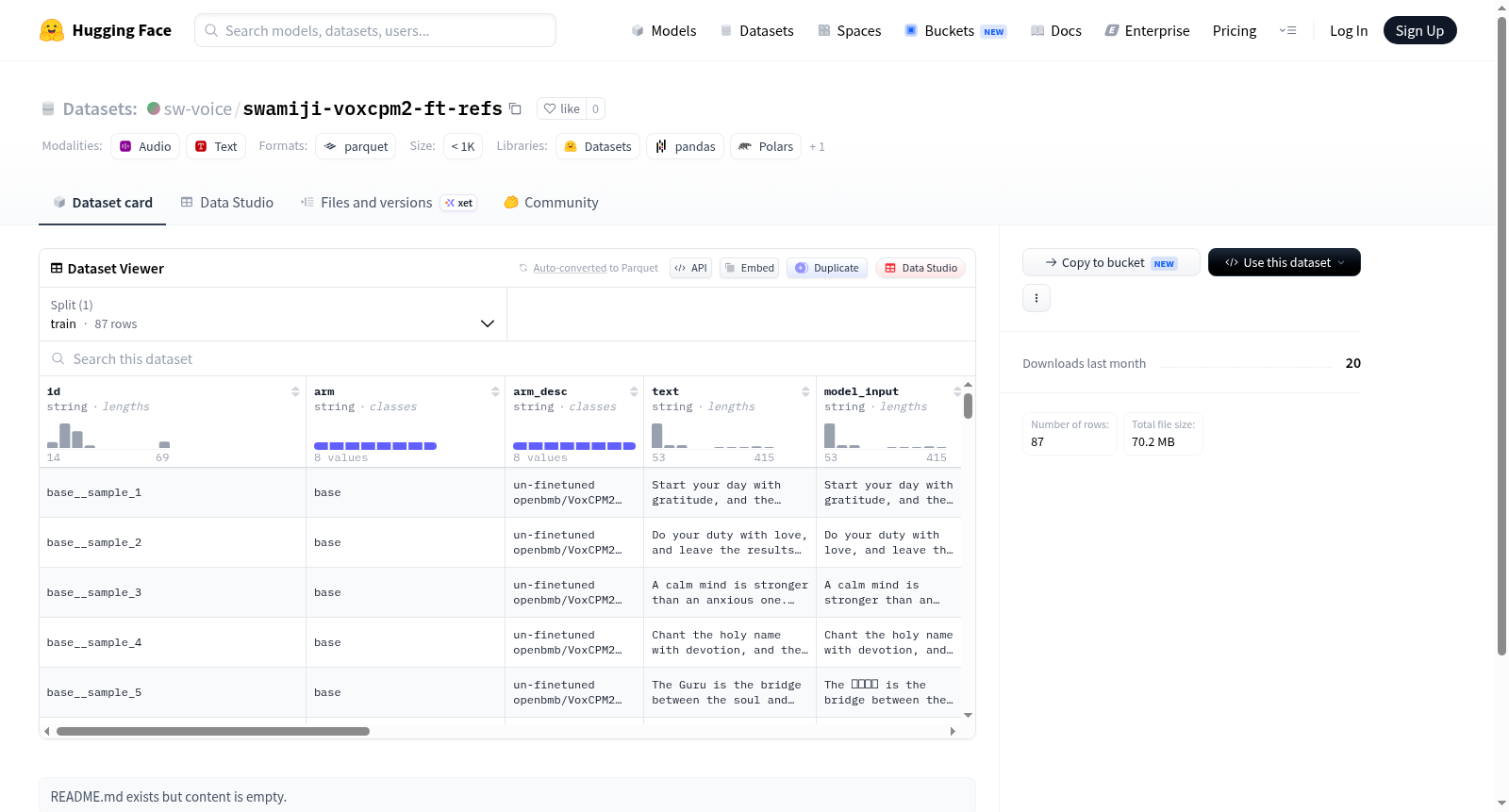
Task: Select the parquet format tag
Action: (356, 146)
